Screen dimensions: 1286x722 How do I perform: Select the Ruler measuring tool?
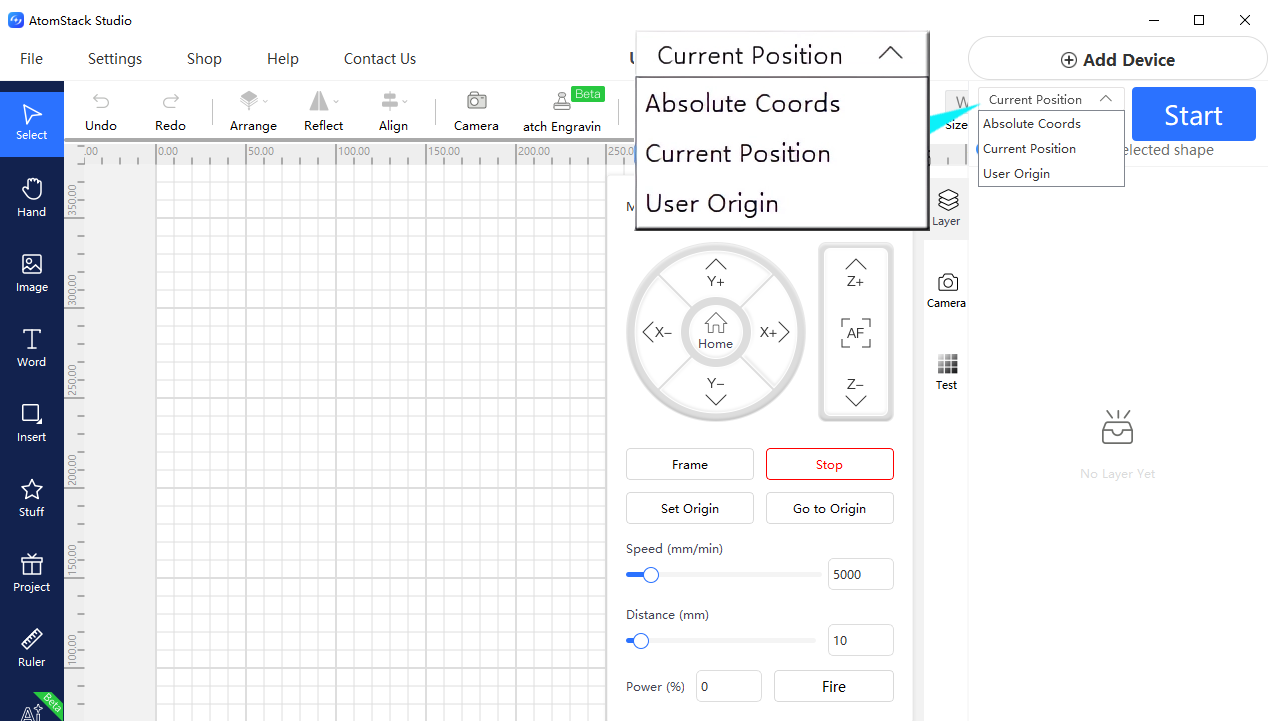point(32,648)
